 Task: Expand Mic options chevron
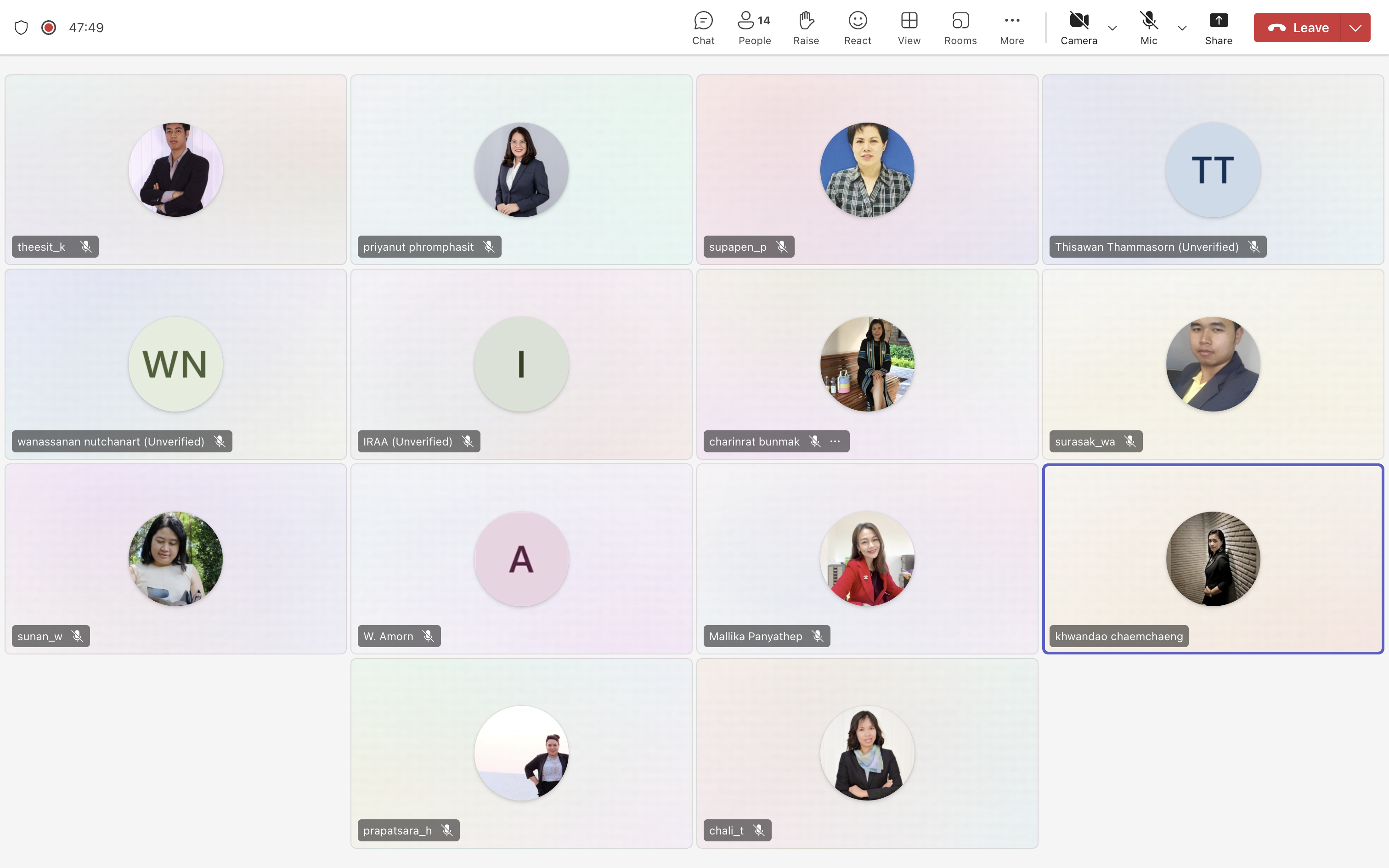1182,28
